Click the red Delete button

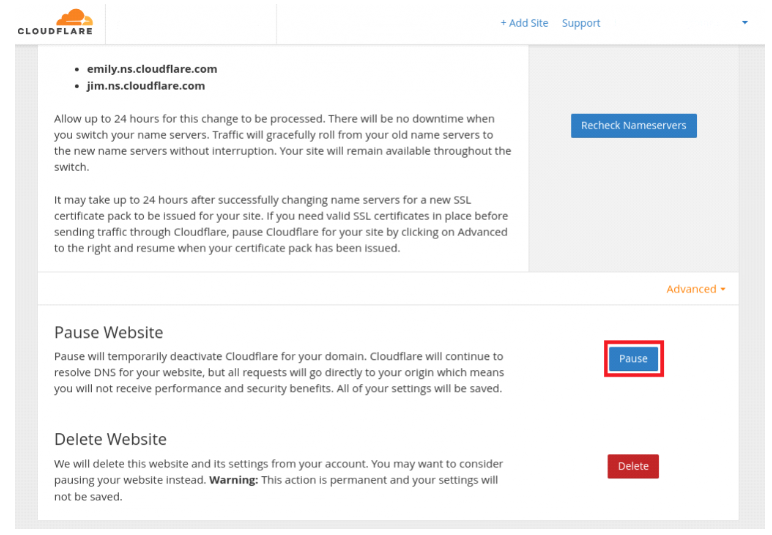(x=633, y=466)
